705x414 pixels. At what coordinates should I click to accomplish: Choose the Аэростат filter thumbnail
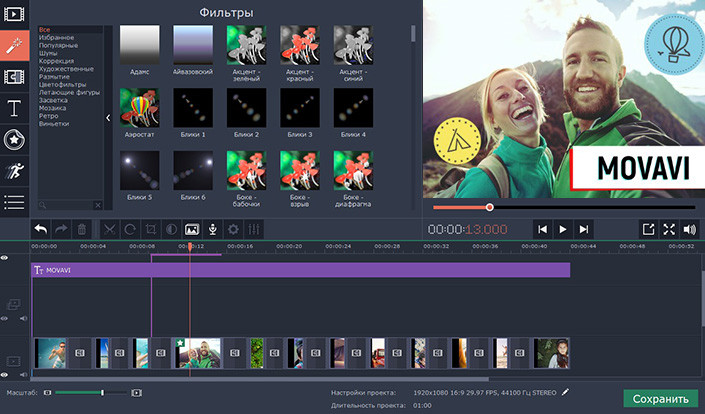(x=139, y=108)
